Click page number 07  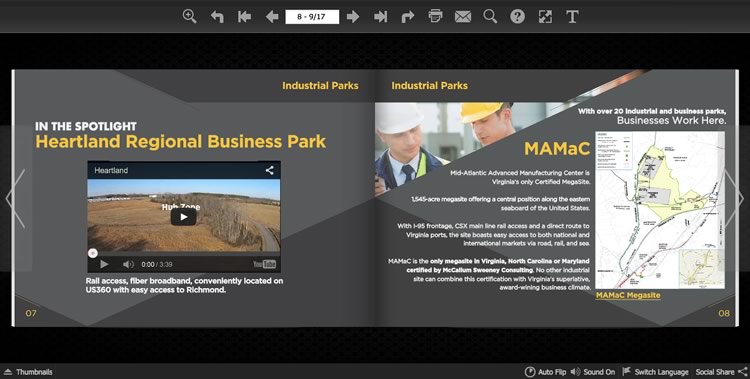pyautogui.click(x=31, y=313)
